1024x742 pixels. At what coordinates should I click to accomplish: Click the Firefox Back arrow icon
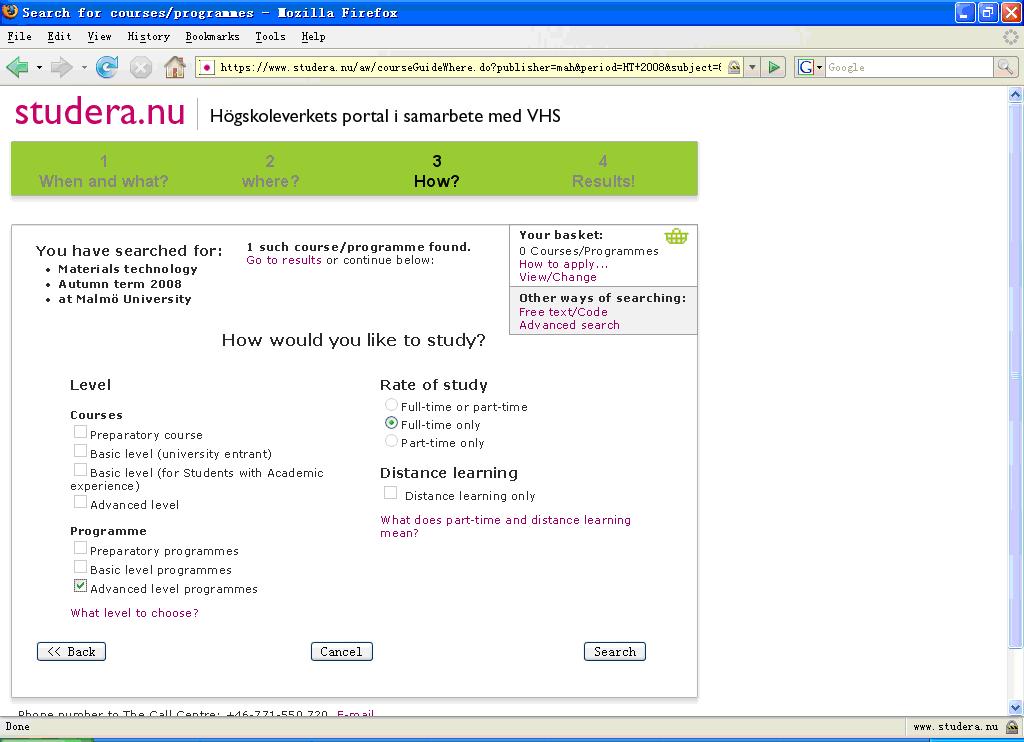coord(17,67)
